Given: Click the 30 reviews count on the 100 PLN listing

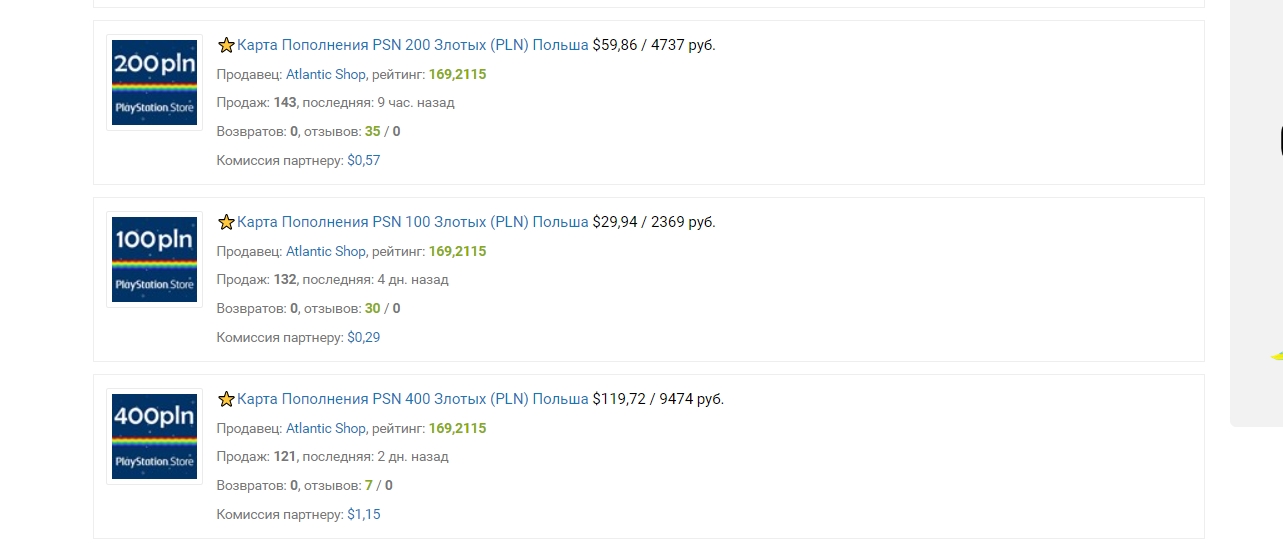Looking at the screenshot, I should [373, 308].
